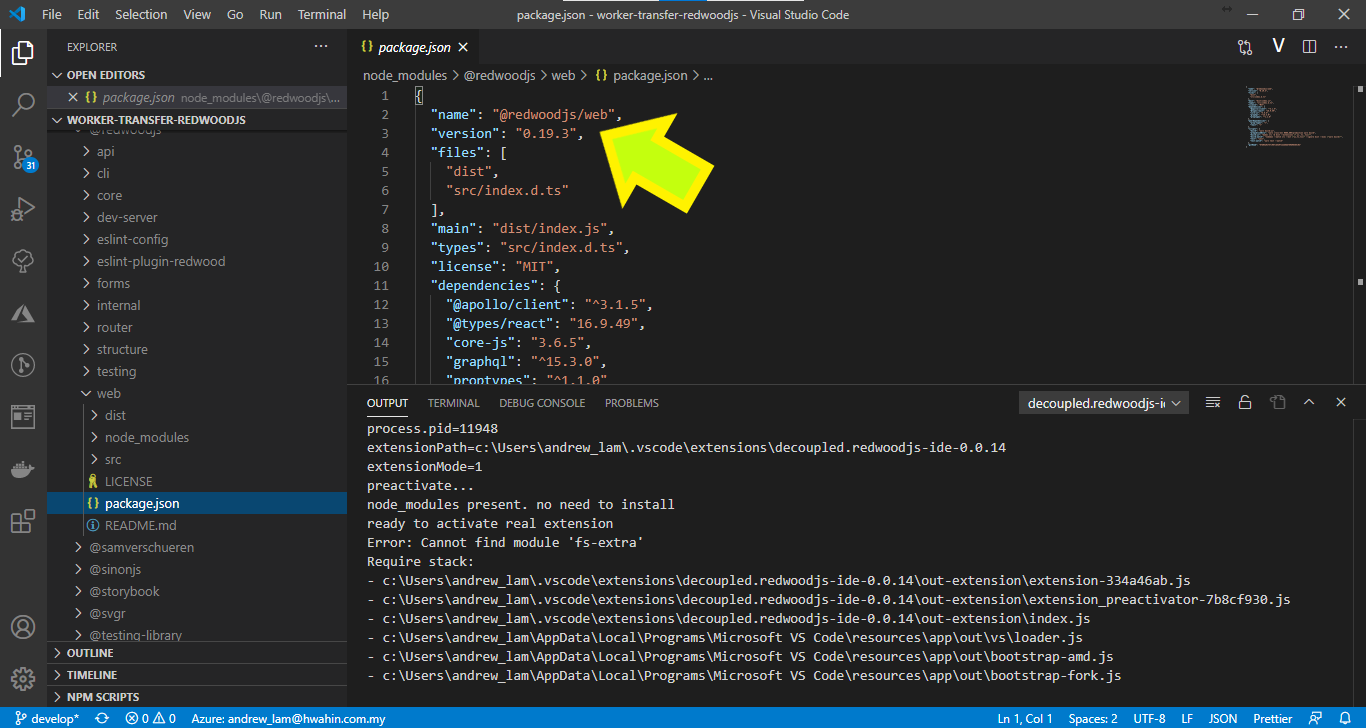
Task: Switch to the TERMINAL panel tab
Action: point(454,403)
